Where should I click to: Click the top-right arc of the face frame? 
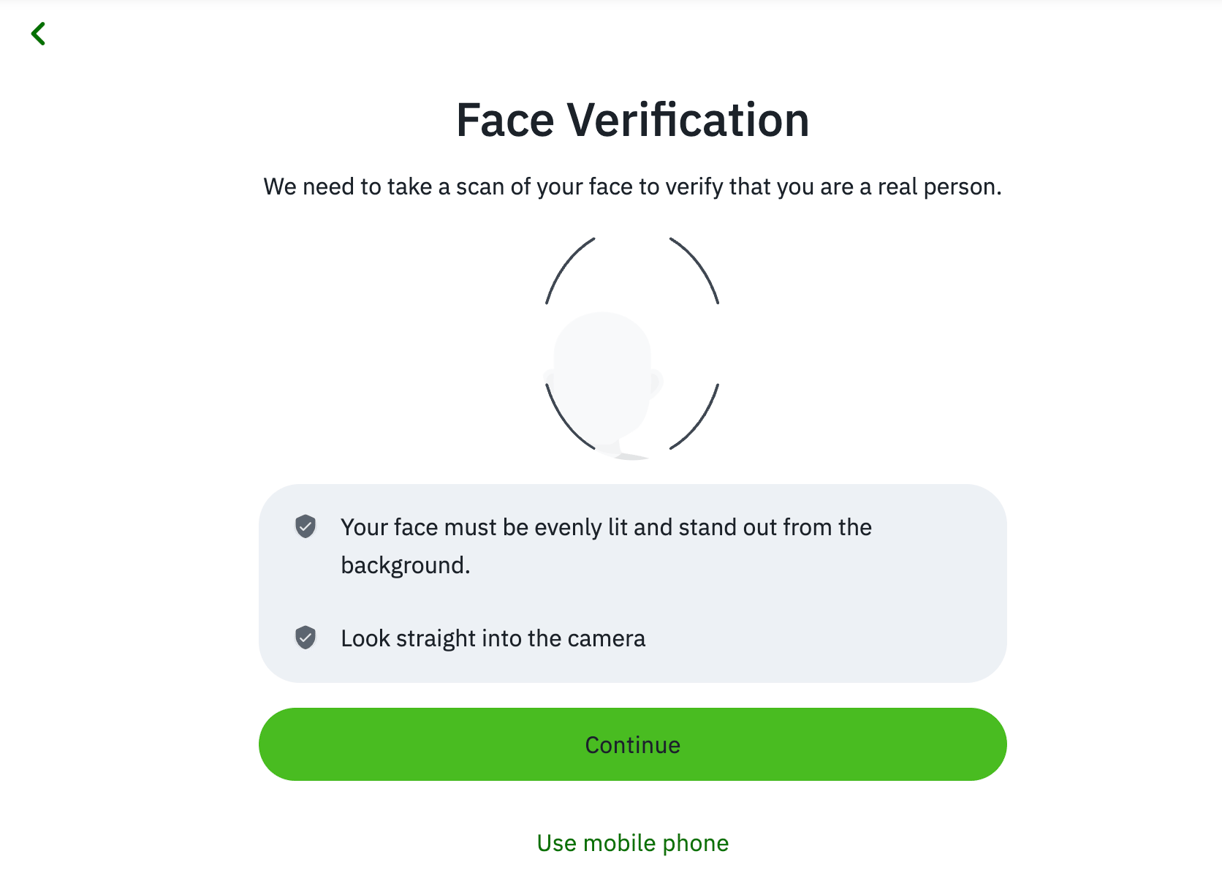tap(695, 265)
